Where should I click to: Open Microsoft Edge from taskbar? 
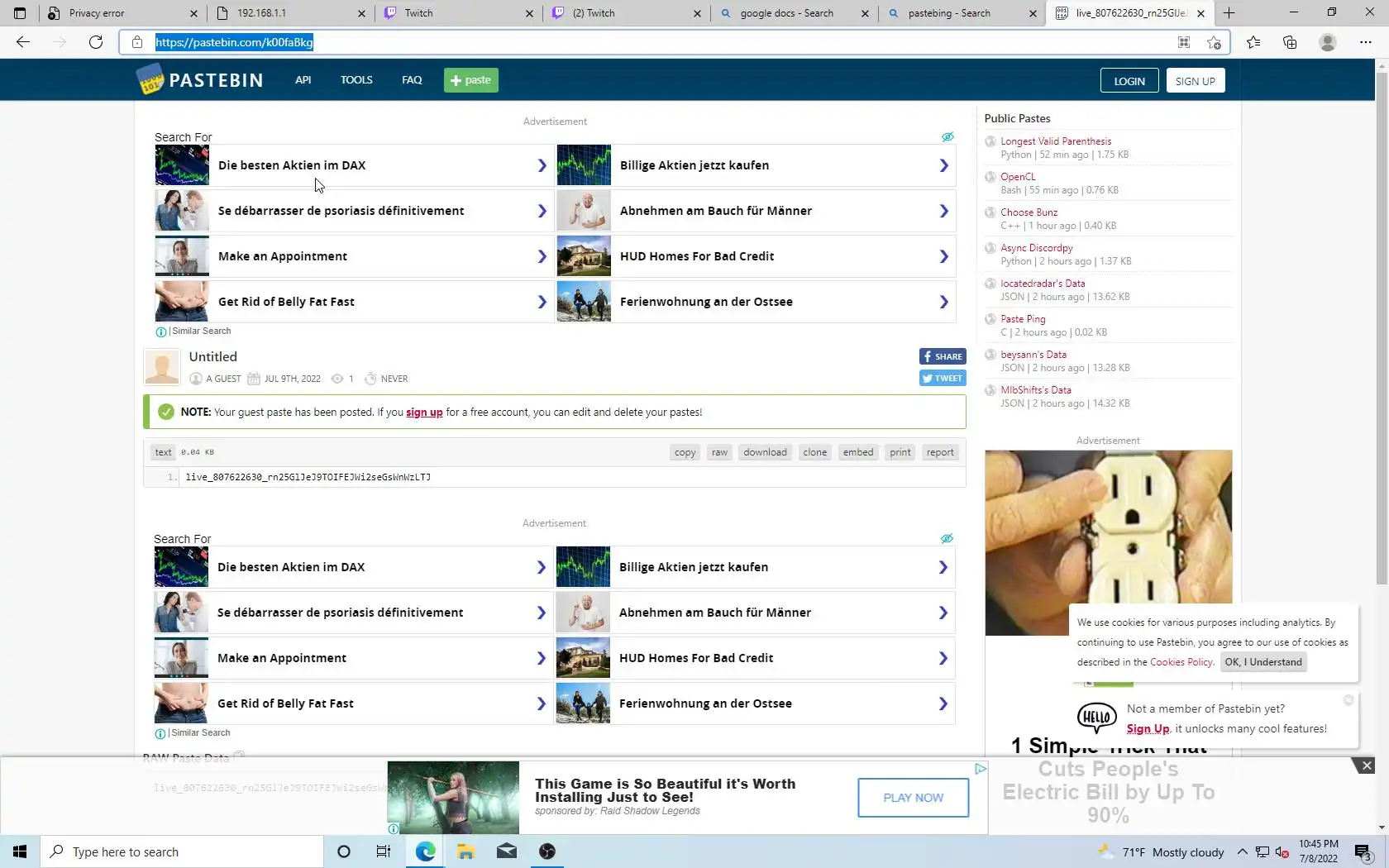425,851
